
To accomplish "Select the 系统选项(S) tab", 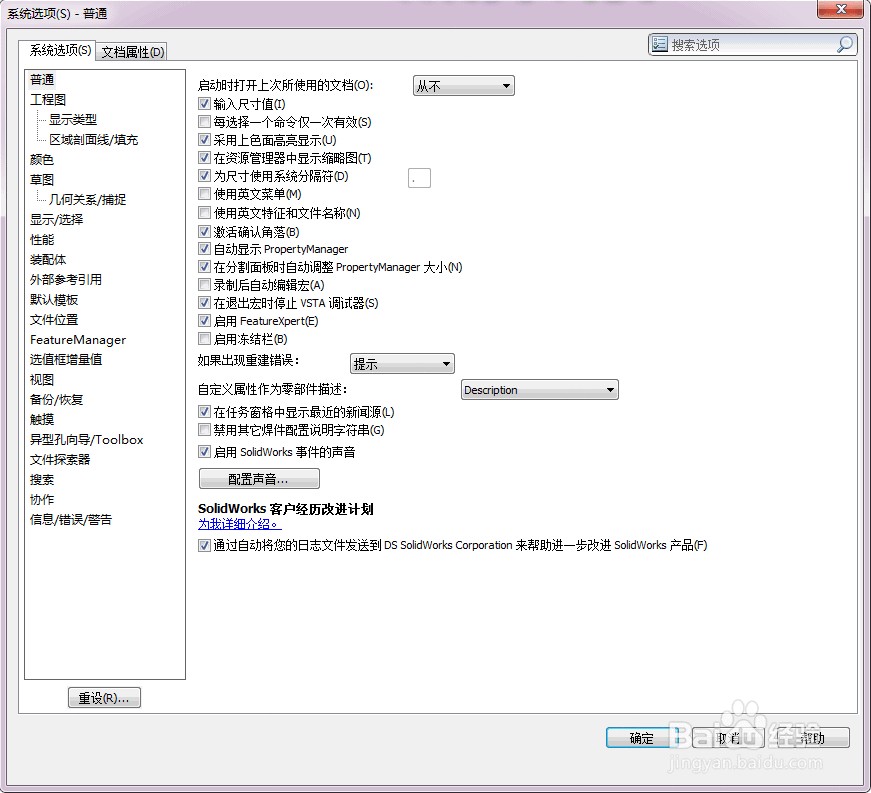I will pos(59,51).
